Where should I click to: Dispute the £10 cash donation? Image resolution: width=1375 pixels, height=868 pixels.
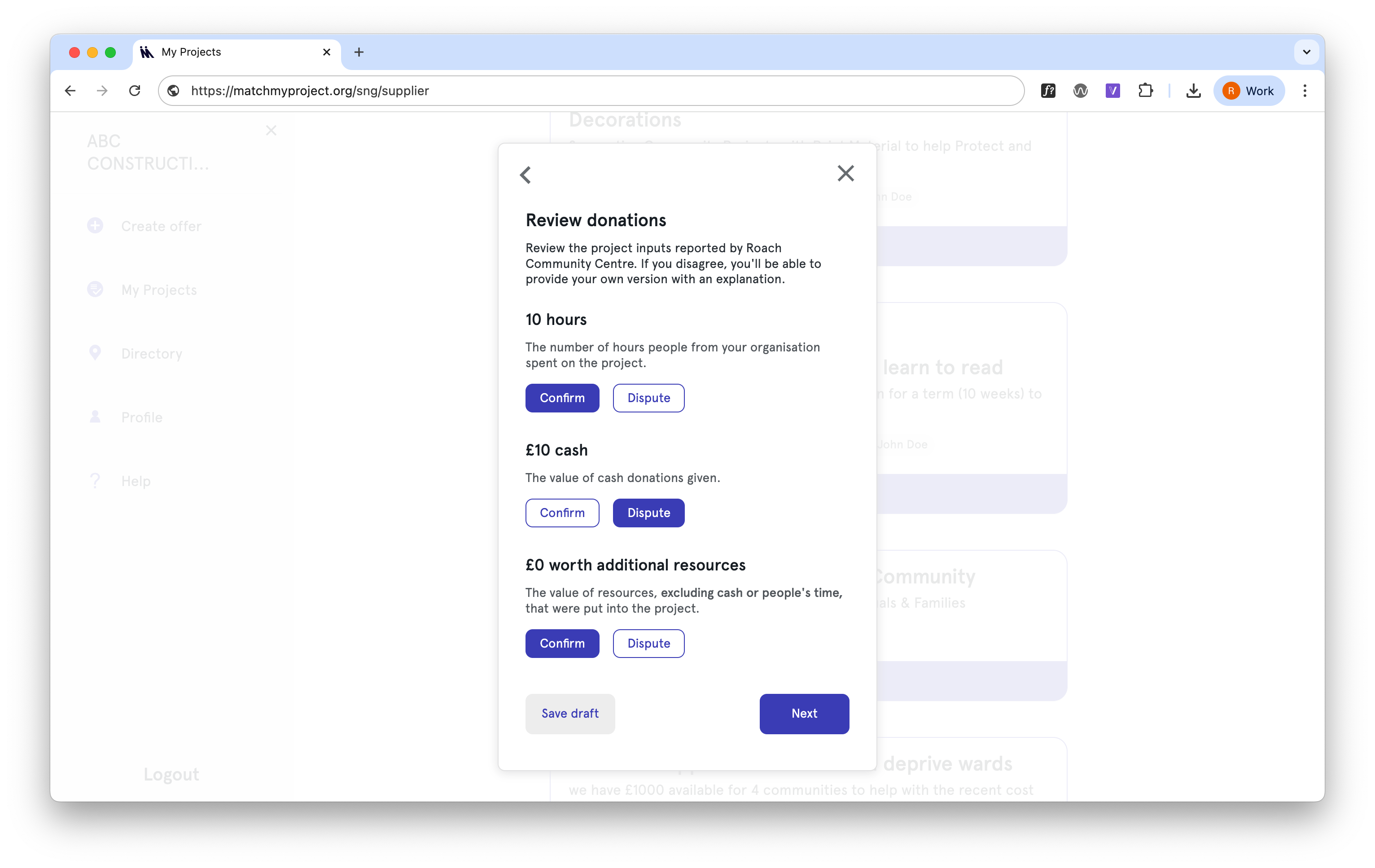pos(648,513)
